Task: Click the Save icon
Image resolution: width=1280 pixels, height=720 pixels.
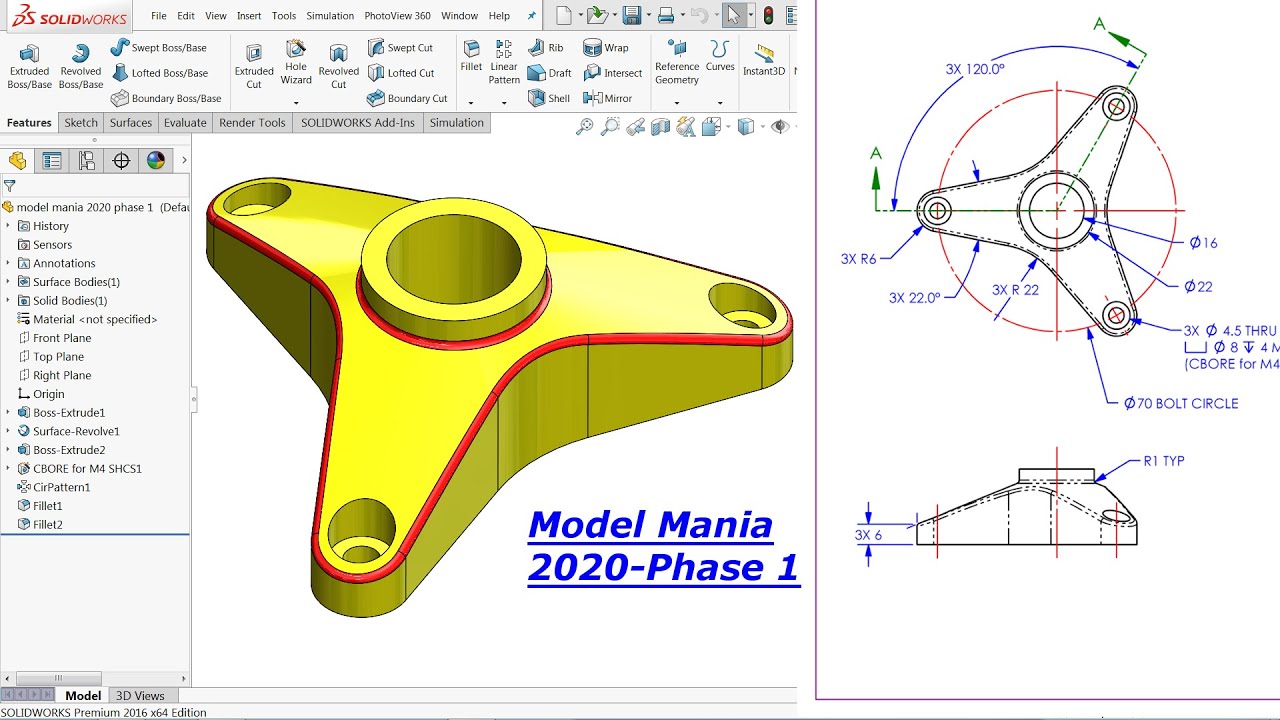Action: [x=631, y=15]
